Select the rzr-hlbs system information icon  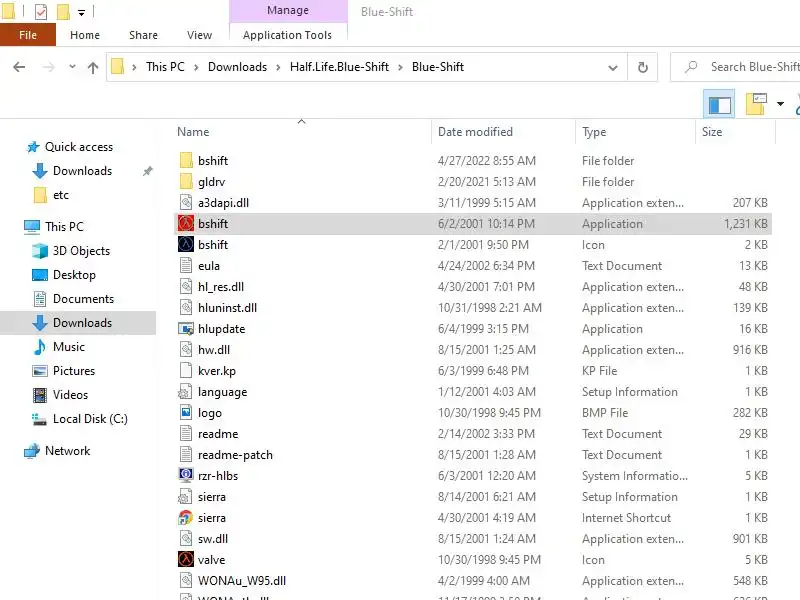coord(186,476)
